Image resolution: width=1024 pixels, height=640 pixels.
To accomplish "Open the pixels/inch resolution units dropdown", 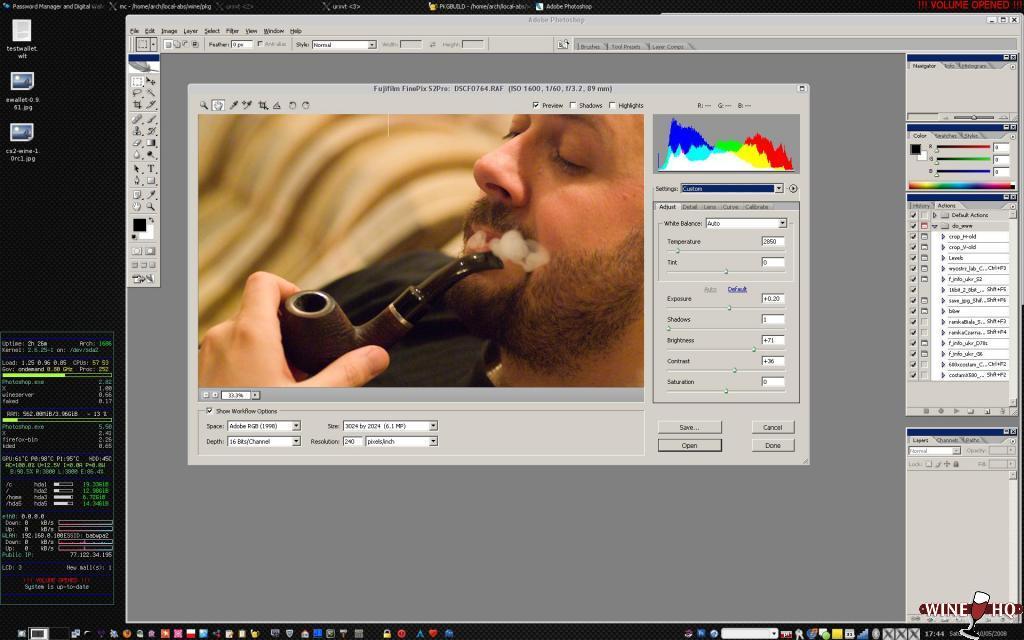I will 401,441.
